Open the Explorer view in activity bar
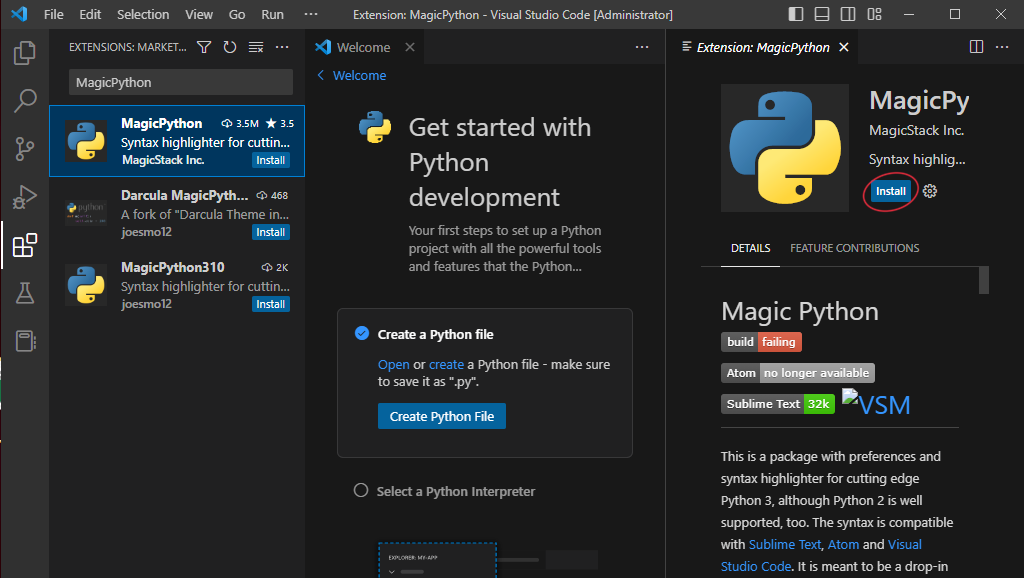Image resolution: width=1024 pixels, height=578 pixels. [25, 53]
